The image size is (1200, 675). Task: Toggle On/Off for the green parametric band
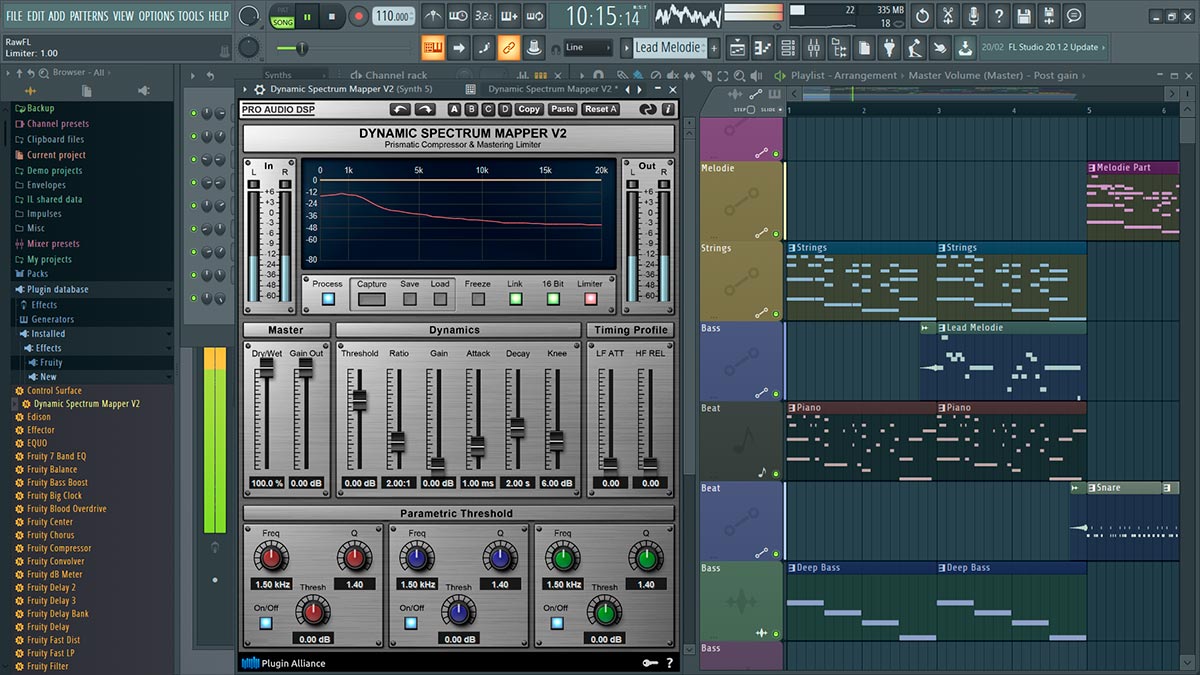(x=558, y=623)
